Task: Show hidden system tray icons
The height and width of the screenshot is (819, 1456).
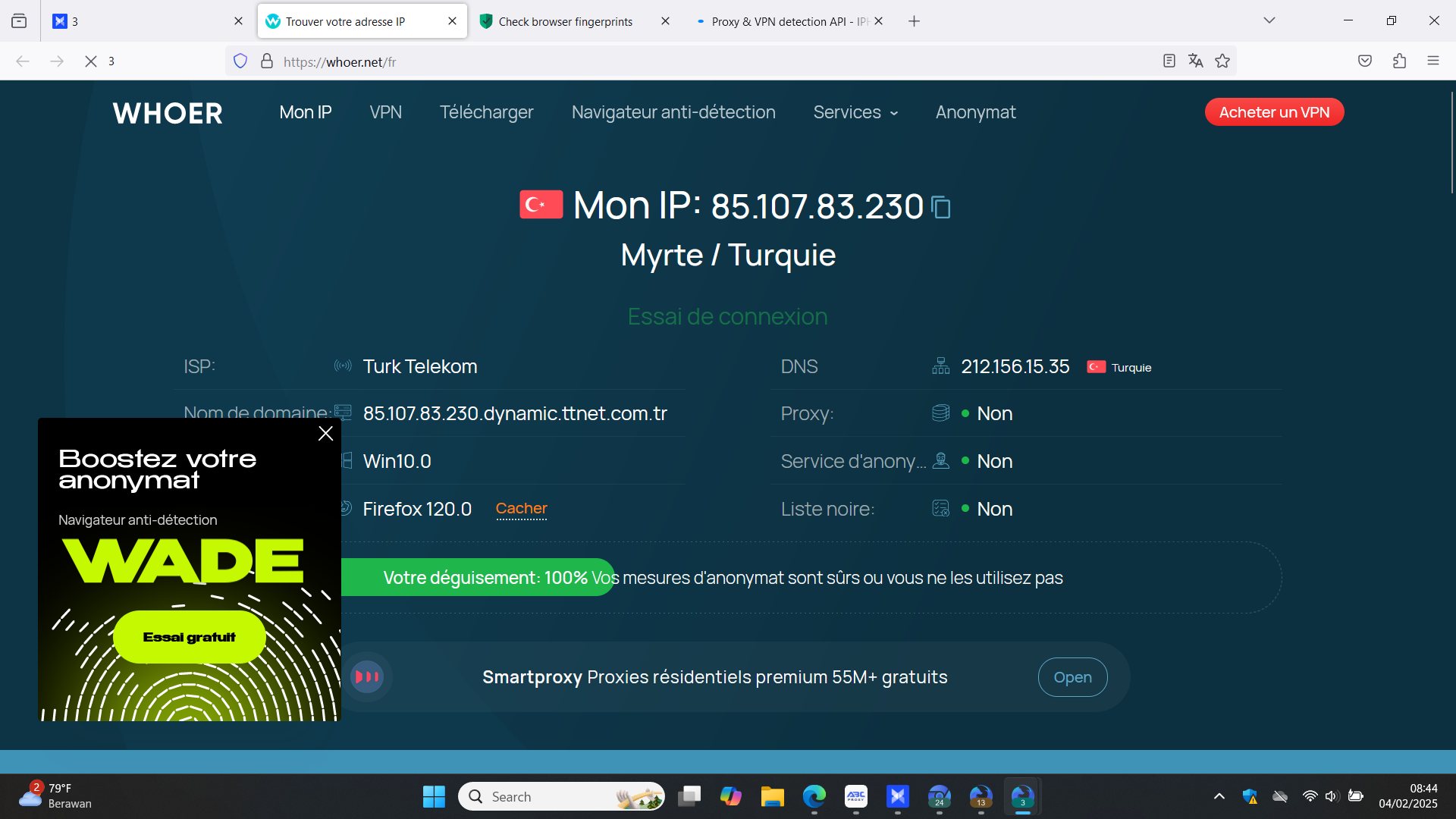Action: click(x=1219, y=796)
